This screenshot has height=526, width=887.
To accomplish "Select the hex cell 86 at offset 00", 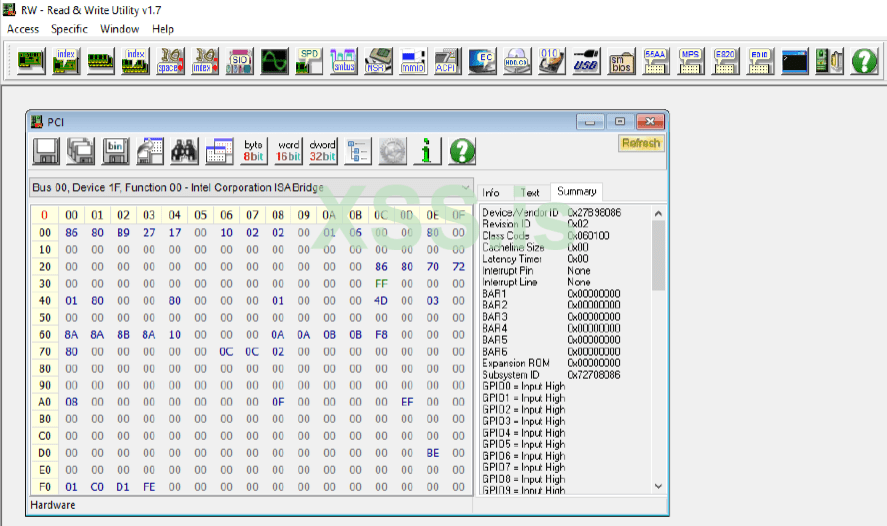I will (x=72, y=232).
